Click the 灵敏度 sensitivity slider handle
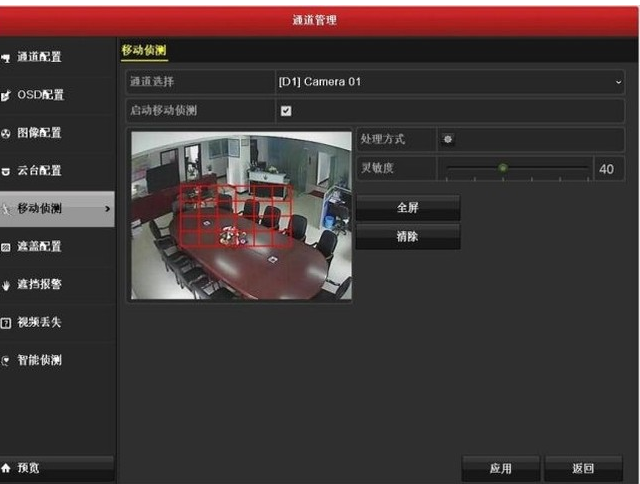The image size is (640, 484). pos(502,168)
